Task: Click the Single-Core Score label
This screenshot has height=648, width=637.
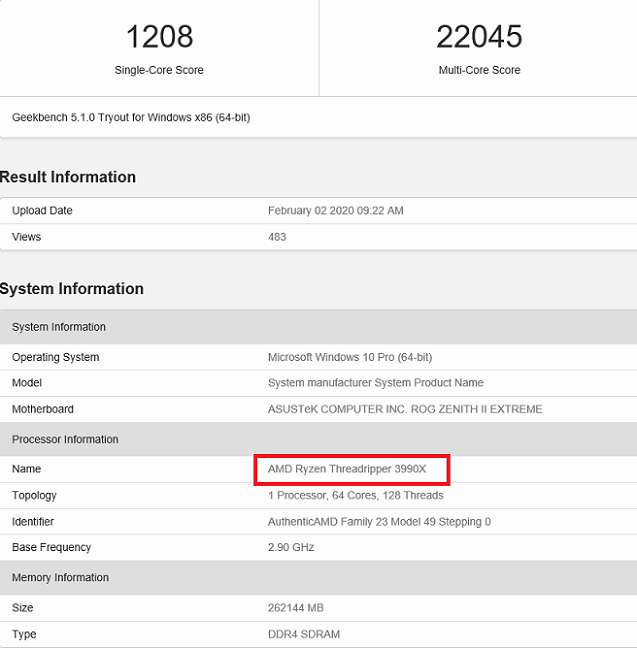Action: (159, 70)
